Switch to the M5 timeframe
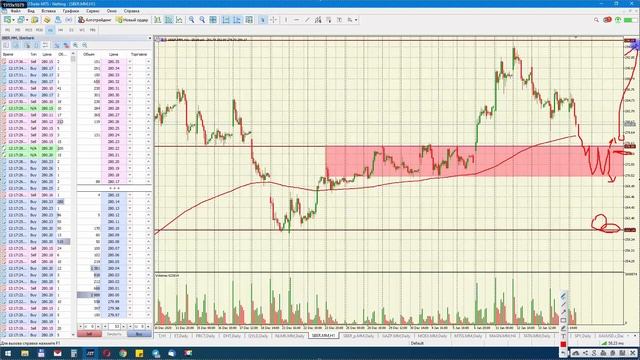The width and height of the screenshot is (640, 360). [18, 30]
